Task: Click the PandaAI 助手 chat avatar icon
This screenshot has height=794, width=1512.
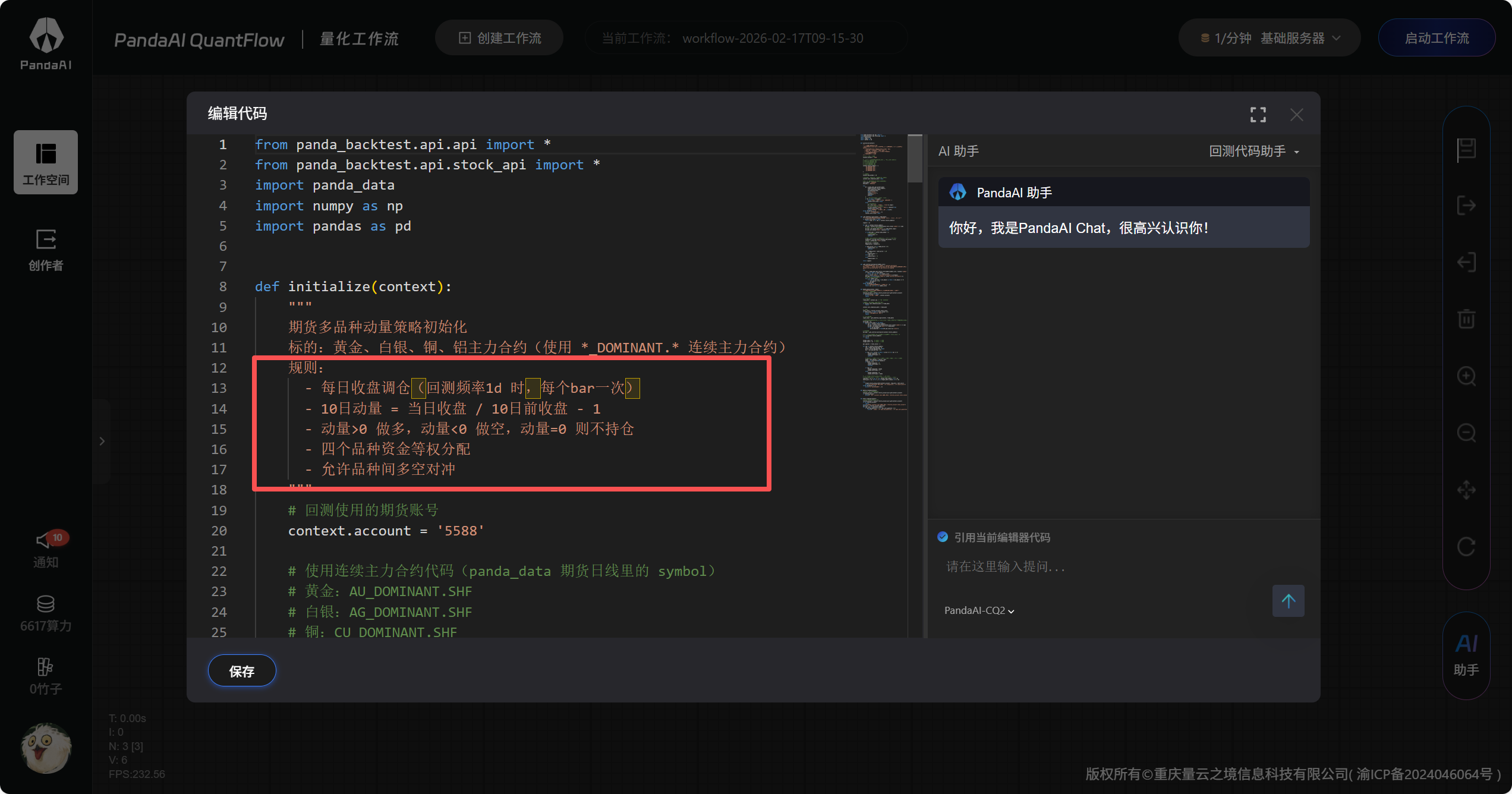Action: pyautogui.click(x=957, y=192)
